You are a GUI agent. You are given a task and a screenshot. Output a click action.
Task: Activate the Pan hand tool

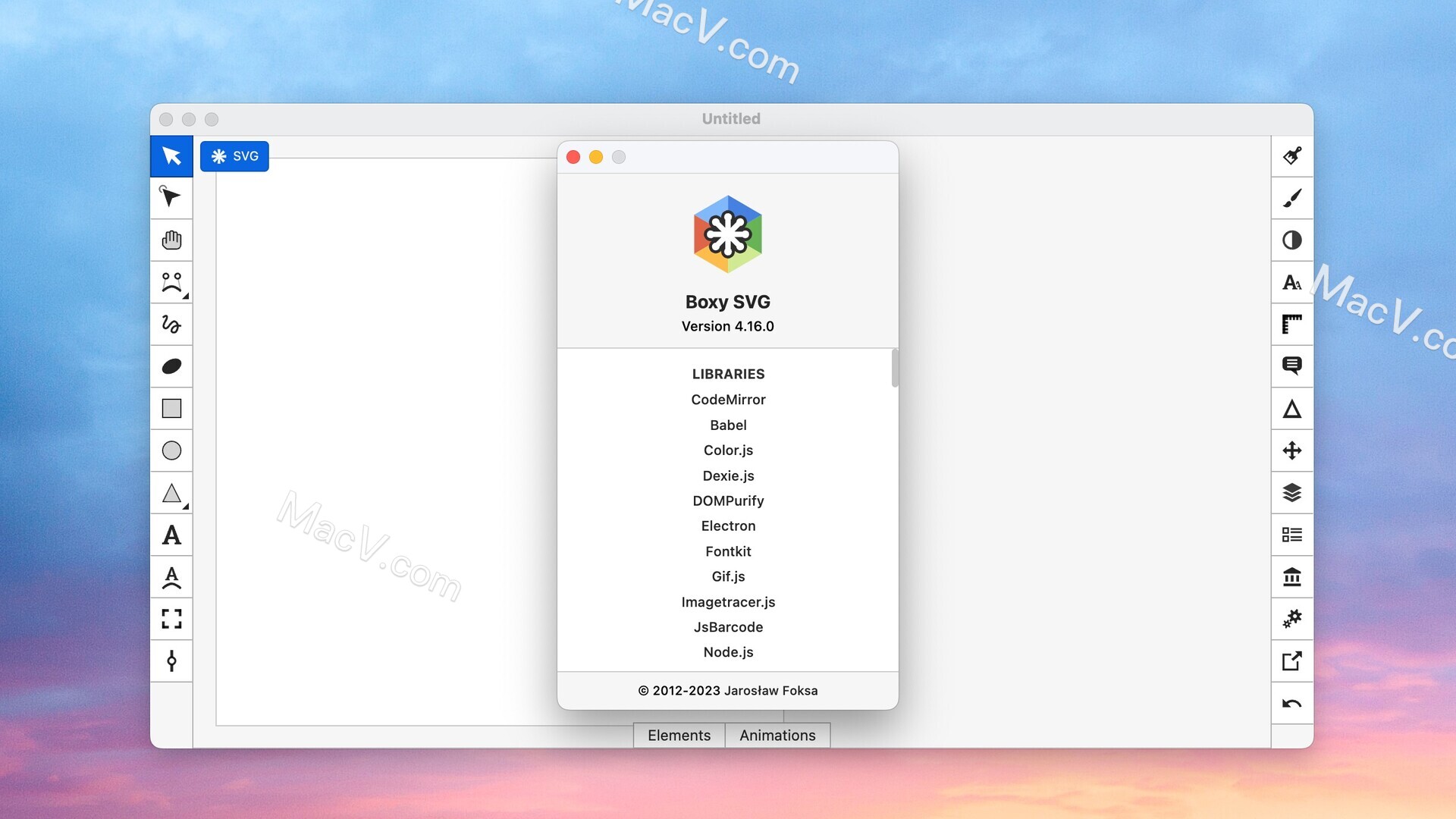[x=171, y=240]
